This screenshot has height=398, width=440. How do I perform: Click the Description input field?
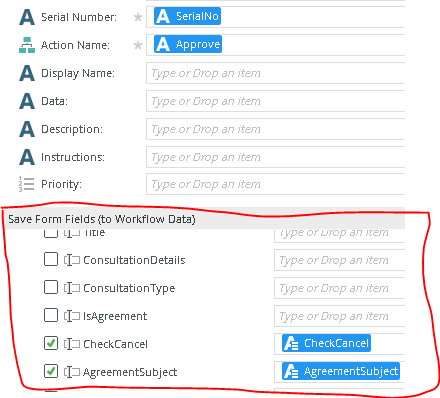click(275, 129)
